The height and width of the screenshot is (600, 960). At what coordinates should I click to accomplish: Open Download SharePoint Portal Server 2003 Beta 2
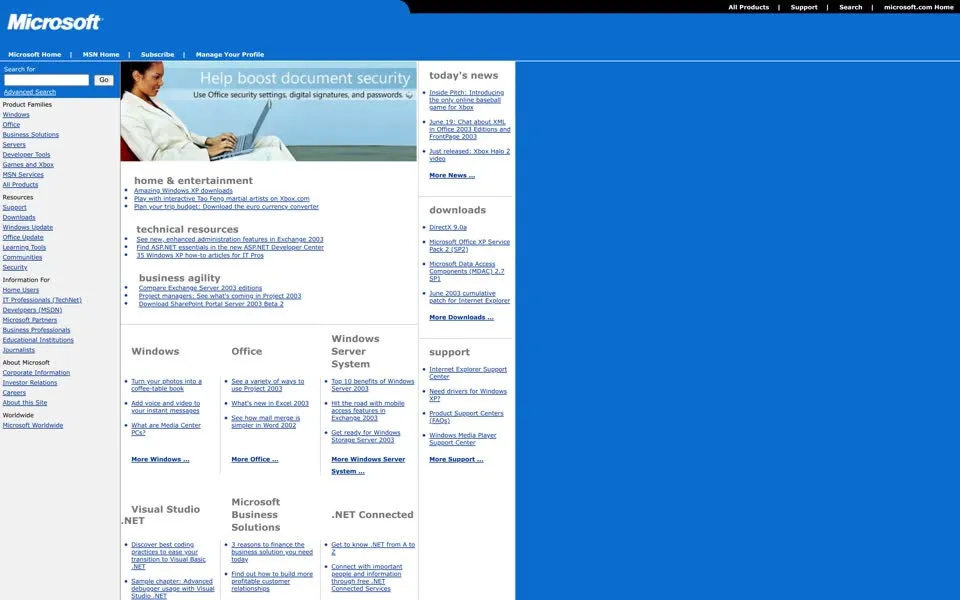211,304
